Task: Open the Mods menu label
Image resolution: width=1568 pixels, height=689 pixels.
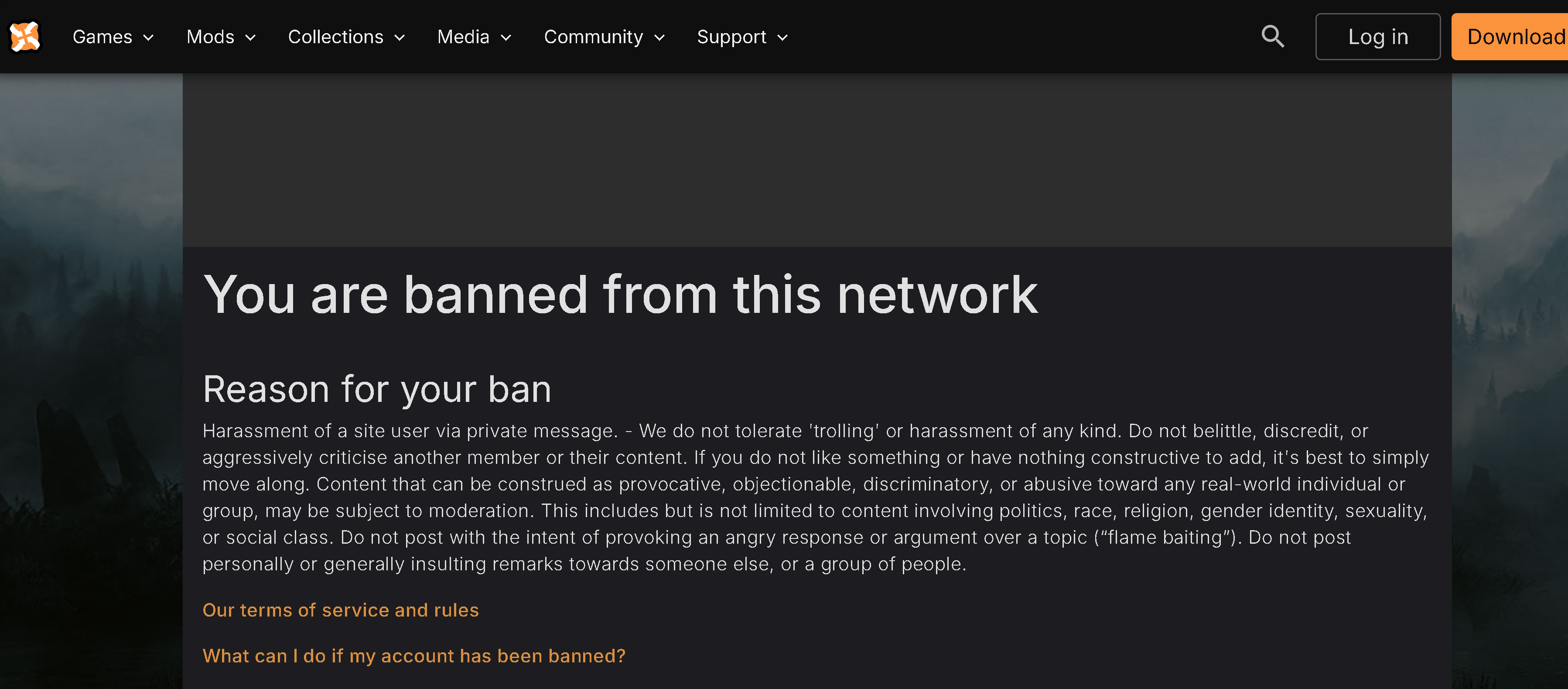Action: point(210,37)
